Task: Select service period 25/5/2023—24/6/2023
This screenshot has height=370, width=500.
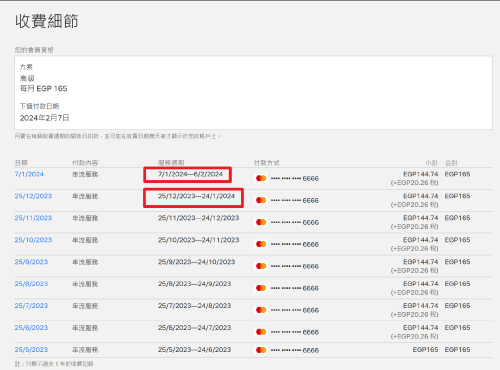Action: click(x=194, y=350)
